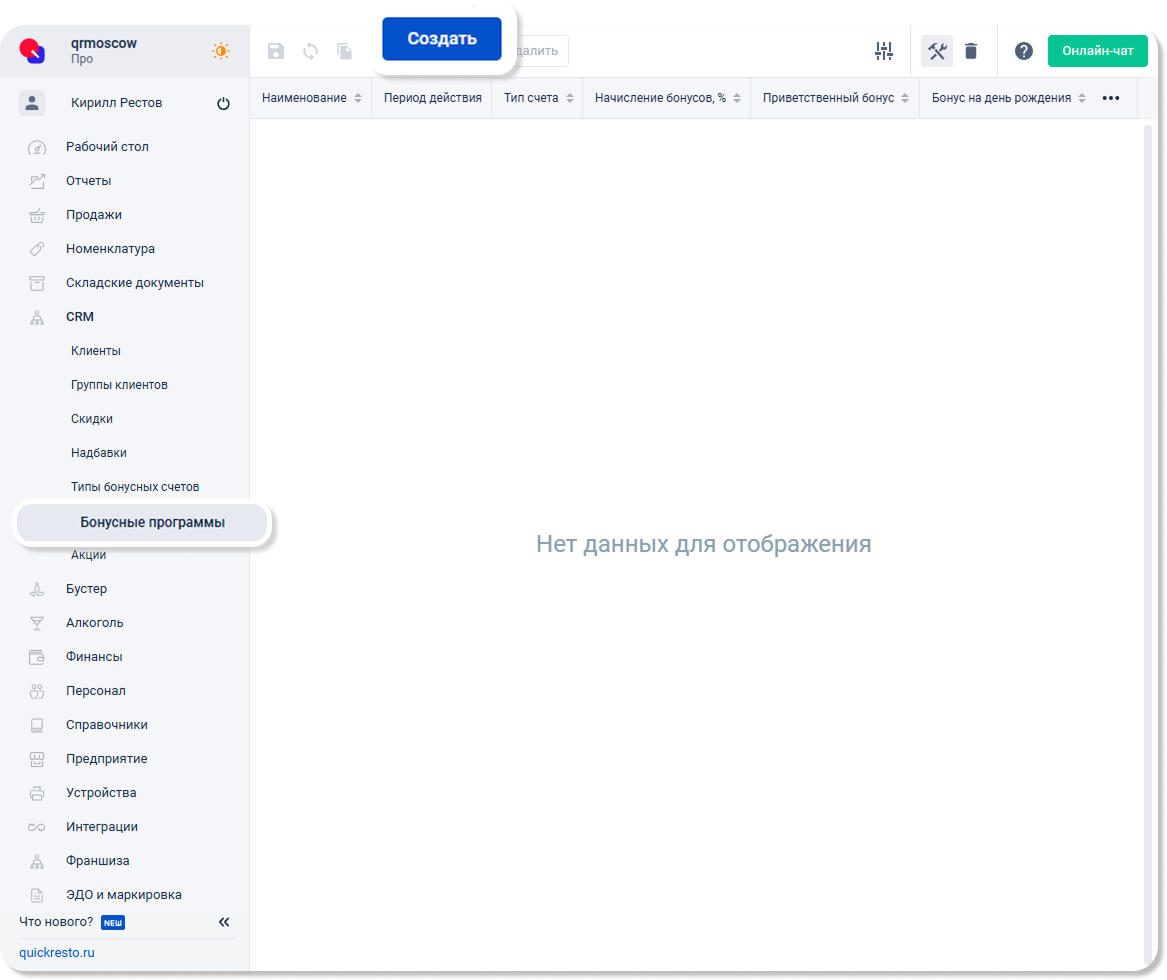Image resolution: width=1167 pixels, height=980 pixels.
Task: Click the refresh arrows icon in toolbar
Action: point(310,51)
